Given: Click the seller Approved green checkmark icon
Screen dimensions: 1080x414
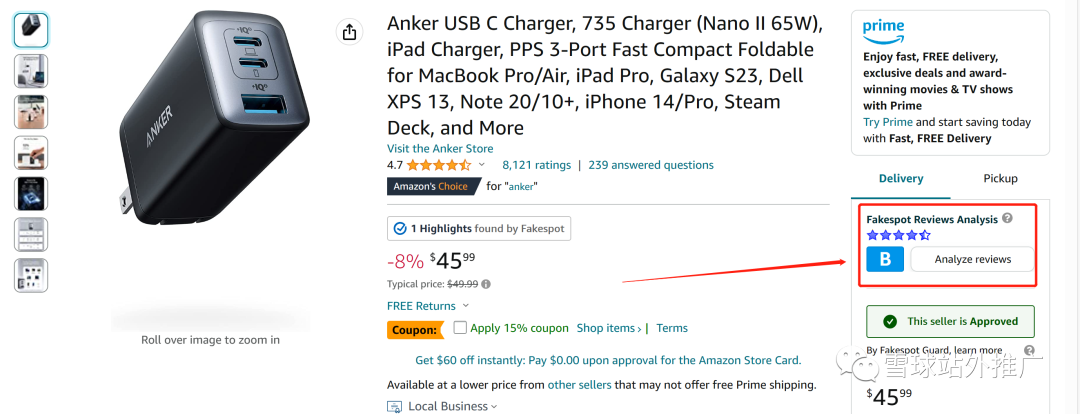Looking at the screenshot, I should (x=891, y=321).
